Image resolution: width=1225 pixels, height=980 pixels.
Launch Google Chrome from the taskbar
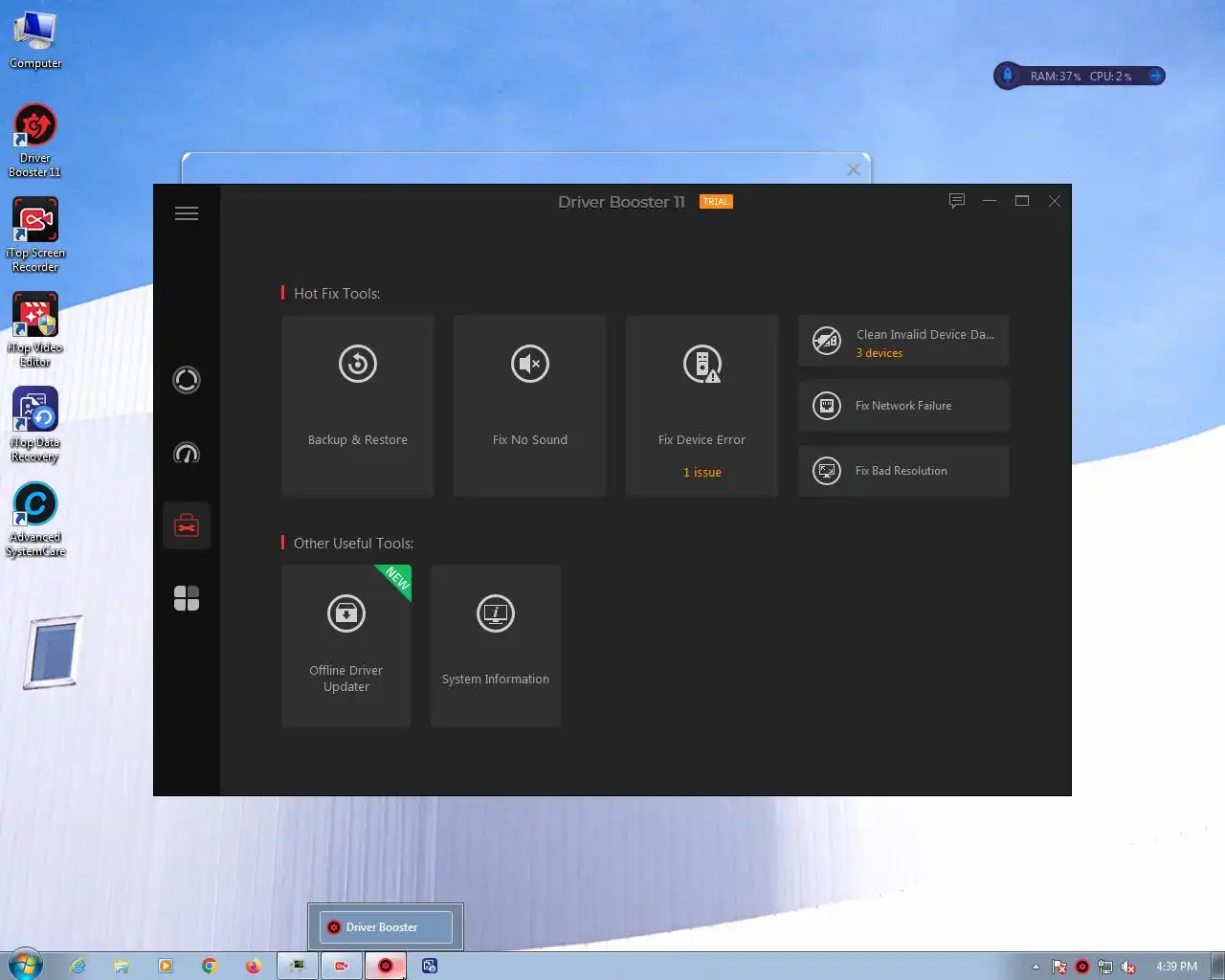click(x=210, y=966)
